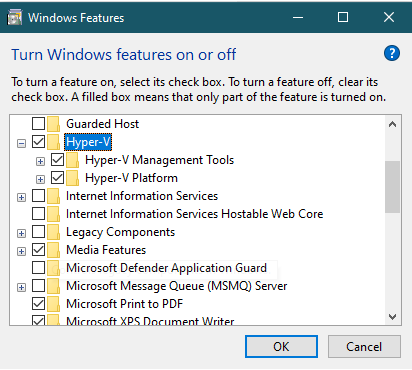Screen dimensions: 412x370
Task: Check Microsoft Defender Application Guard box
Action: 39,268
